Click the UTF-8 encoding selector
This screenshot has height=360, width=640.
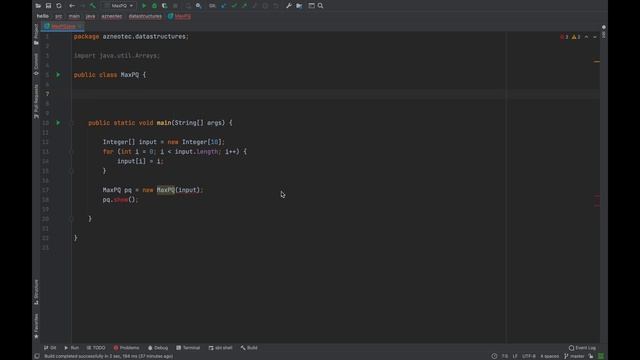(x=529, y=356)
